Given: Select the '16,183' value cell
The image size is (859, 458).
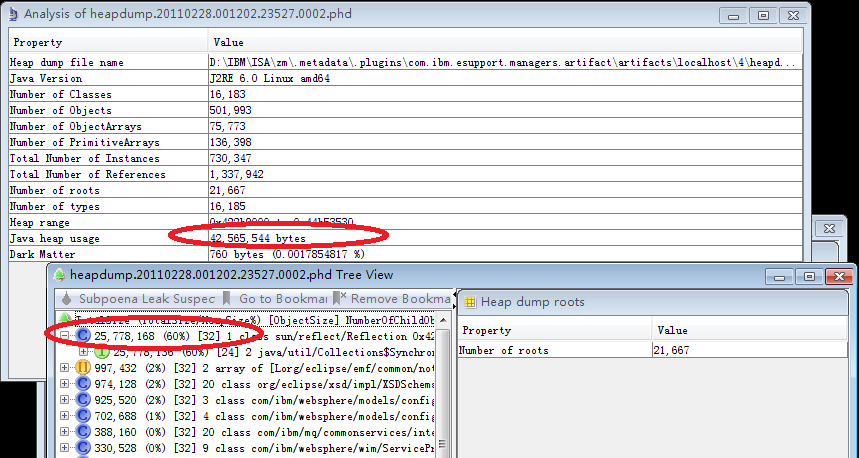Looking at the screenshot, I should coord(505,94).
